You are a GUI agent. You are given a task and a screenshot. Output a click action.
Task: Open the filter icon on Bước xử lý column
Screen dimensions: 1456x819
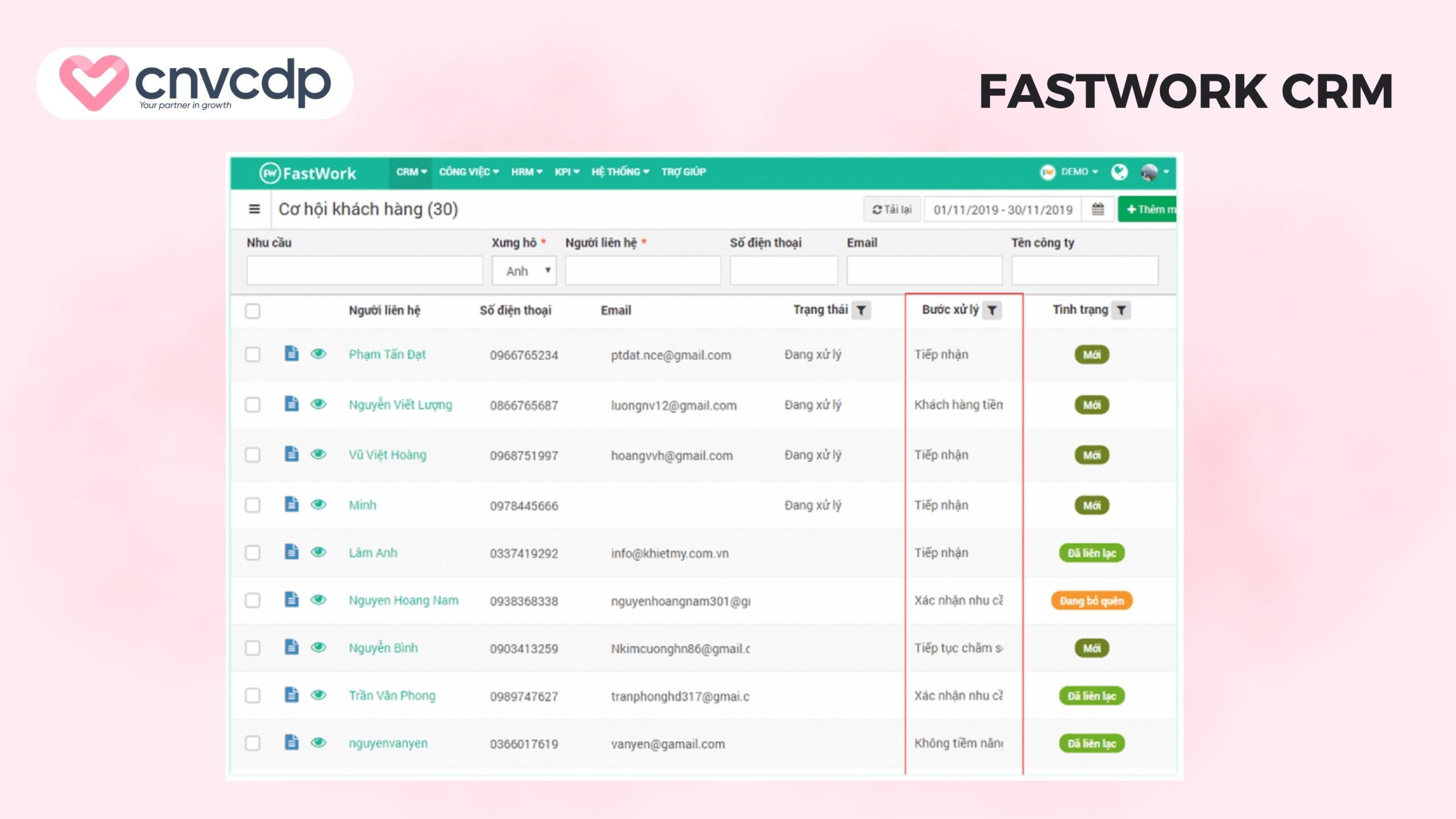click(x=992, y=311)
